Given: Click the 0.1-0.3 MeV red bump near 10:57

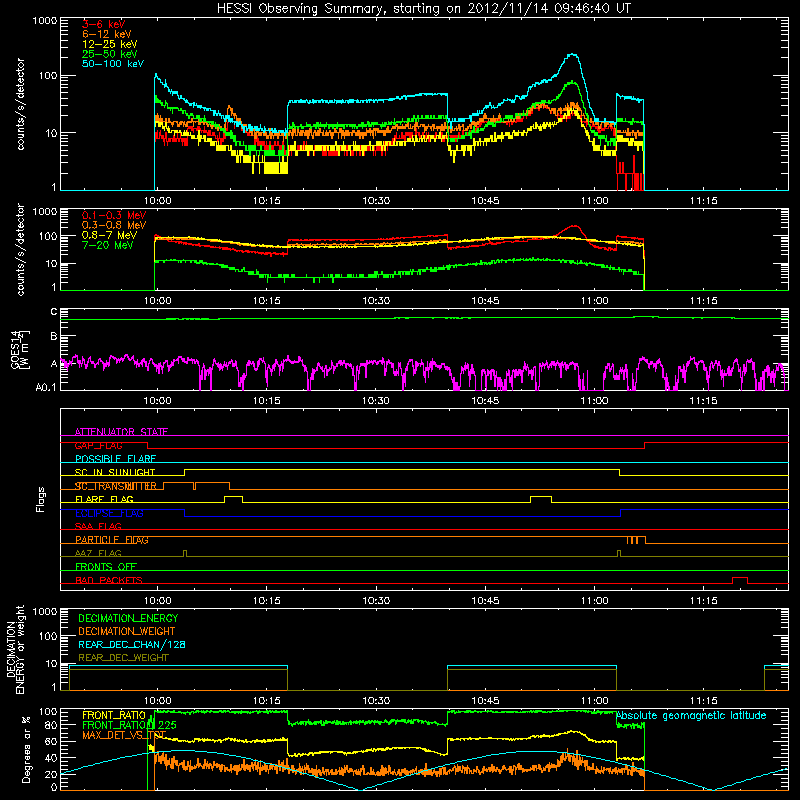Looking at the screenshot, I should [574, 228].
